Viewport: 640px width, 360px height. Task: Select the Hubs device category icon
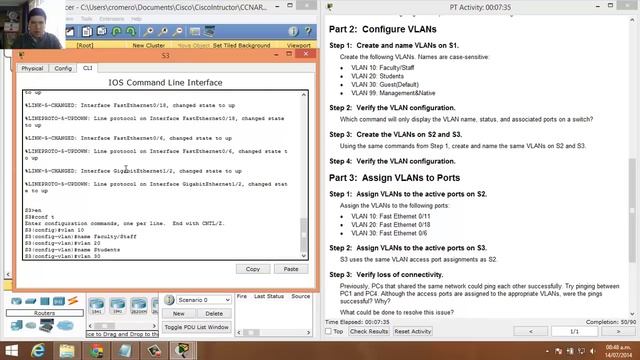coord(44,301)
